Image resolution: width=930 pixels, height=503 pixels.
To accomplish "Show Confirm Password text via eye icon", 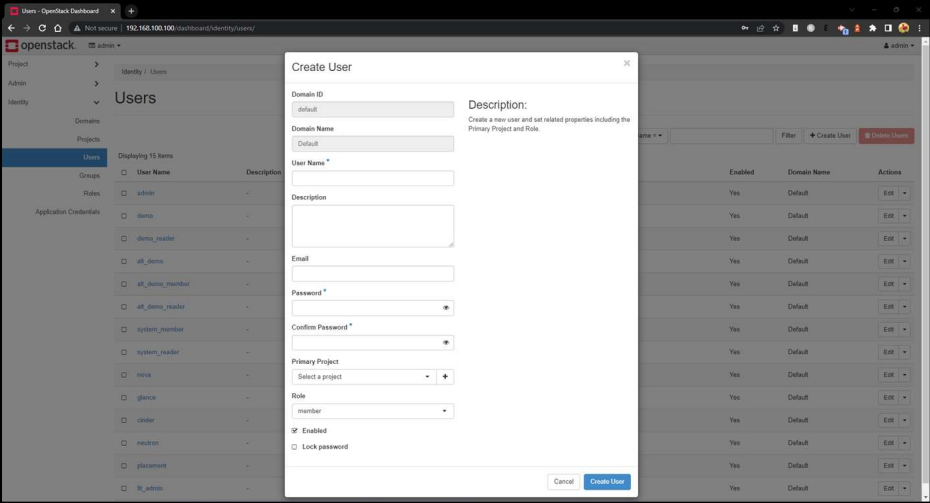I will tap(446, 342).
